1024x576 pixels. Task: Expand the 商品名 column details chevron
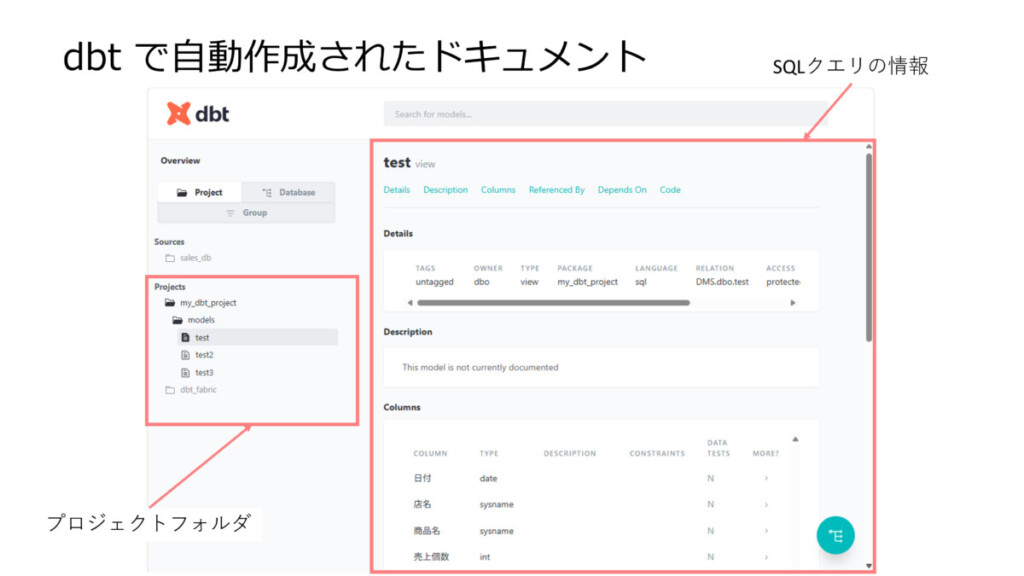[766, 531]
